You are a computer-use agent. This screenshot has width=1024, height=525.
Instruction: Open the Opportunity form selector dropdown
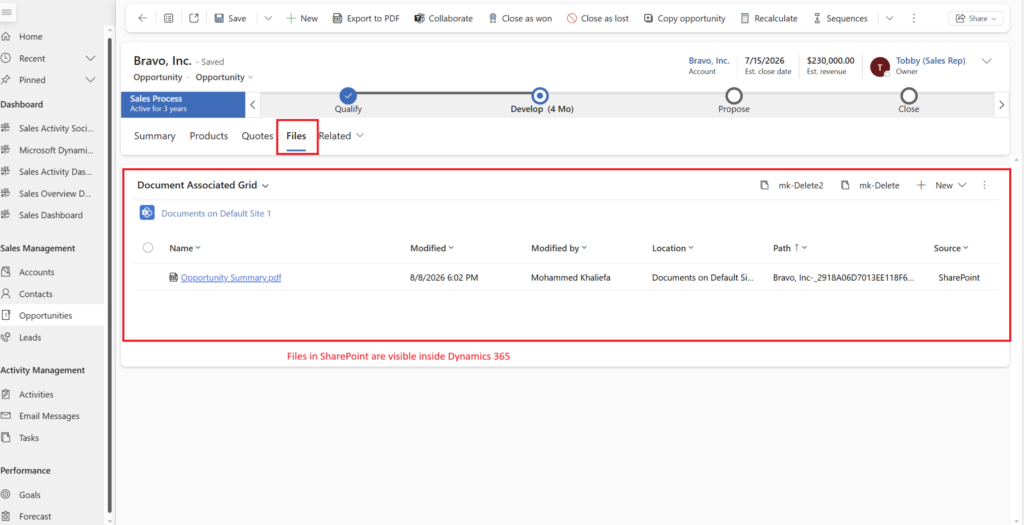pyautogui.click(x=225, y=77)
